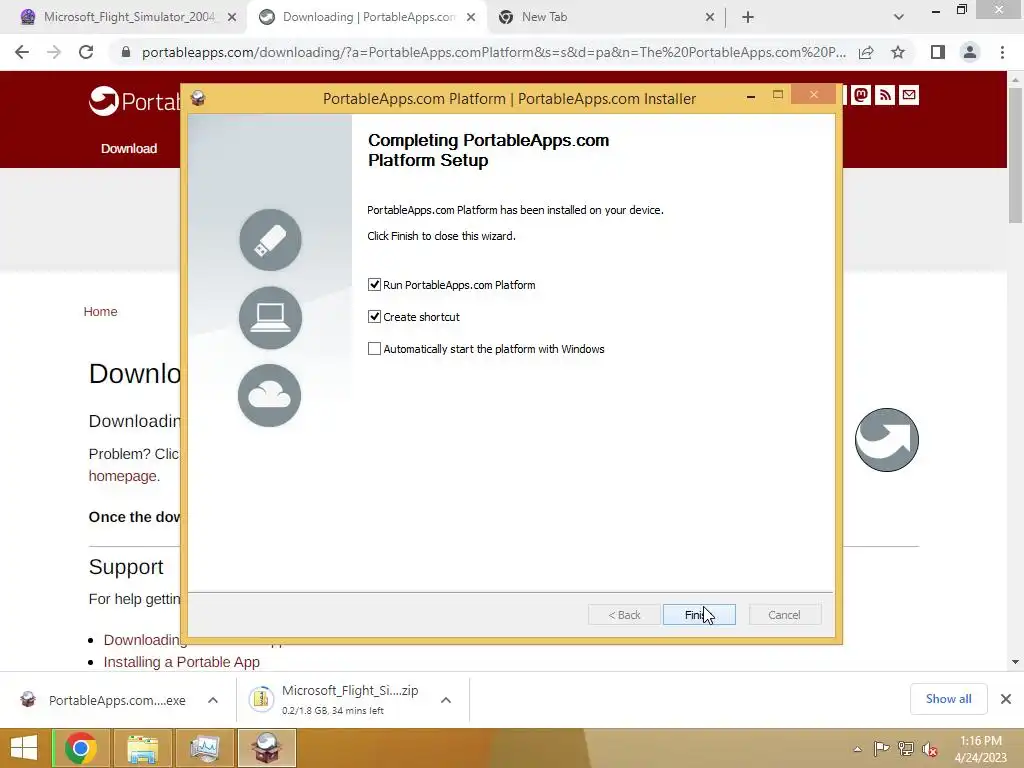Click the Home breadcrumb link
The image size is (1024, 768).
101,312
